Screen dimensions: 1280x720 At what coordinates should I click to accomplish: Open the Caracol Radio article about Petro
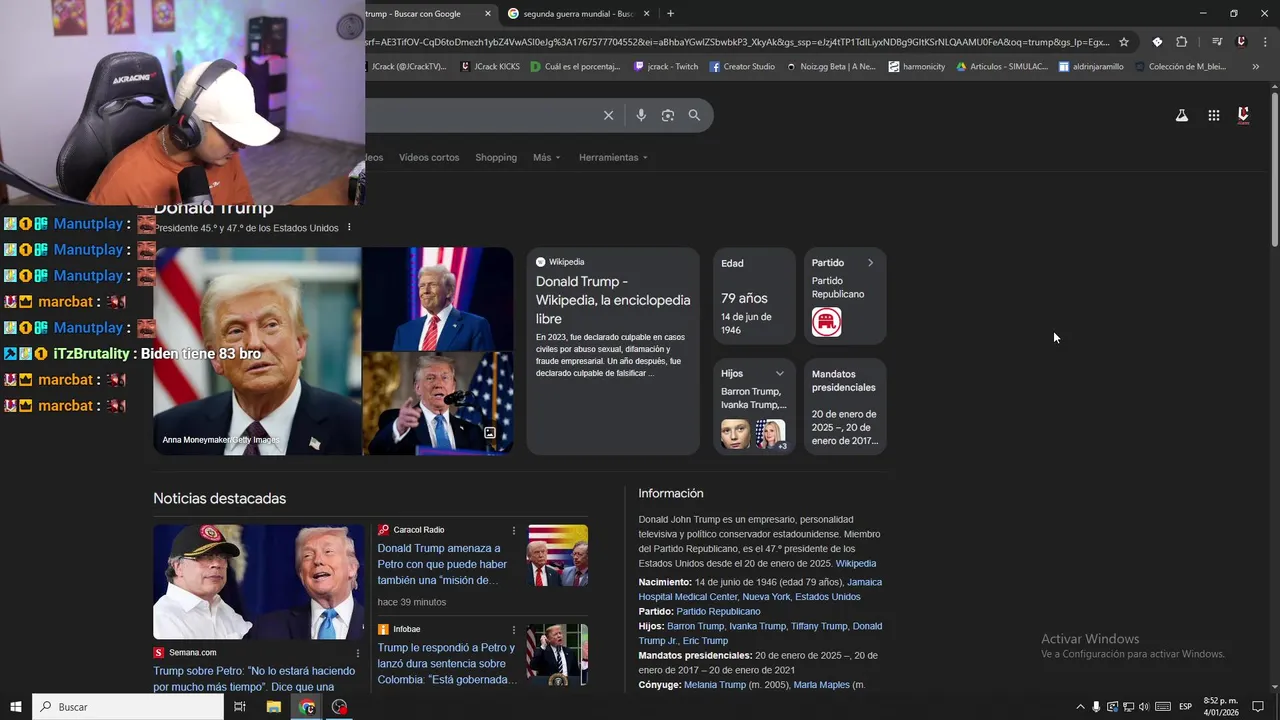(x=442, y=564)
